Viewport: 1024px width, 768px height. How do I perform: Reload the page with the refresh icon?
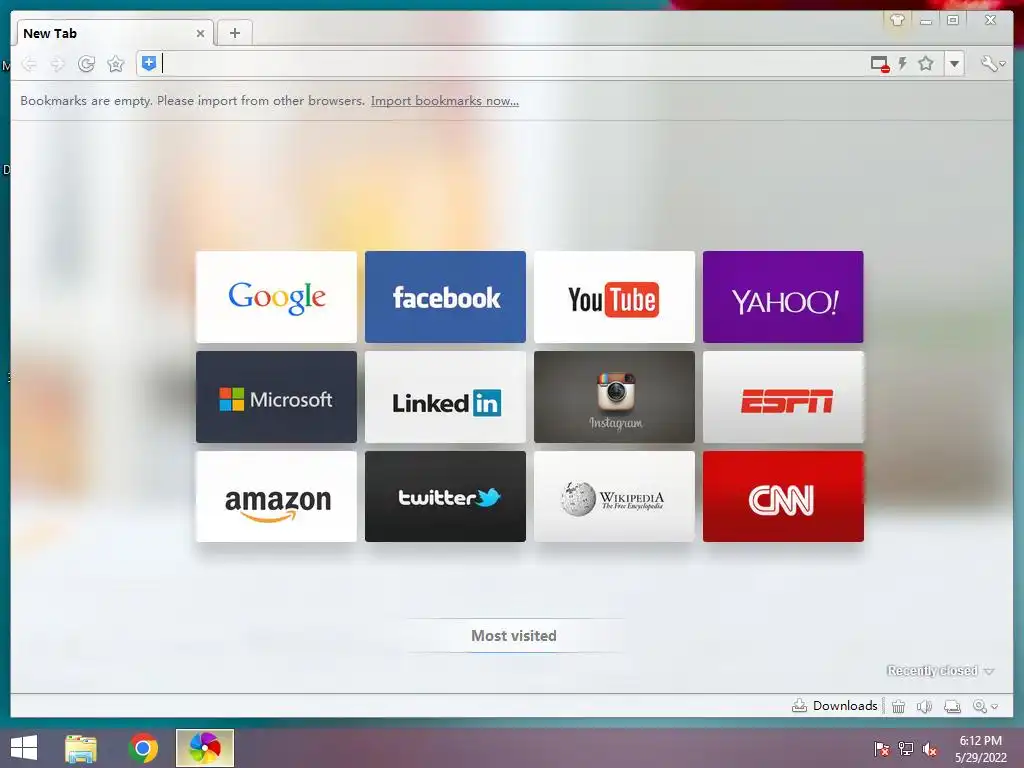[x=86, y=63]
